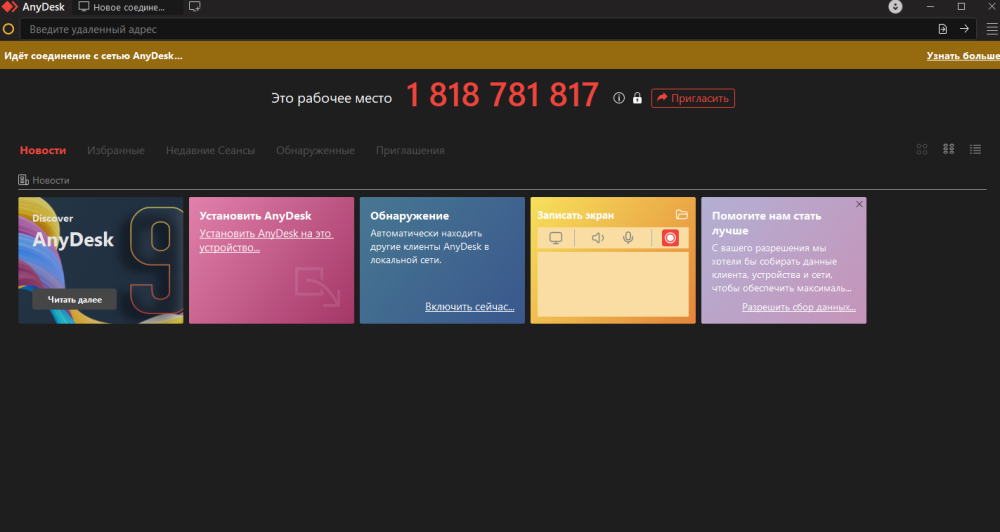Screen dimensions: 1000x532
Task: Open the 'Узнать больше' link
Action: [963, 55]
